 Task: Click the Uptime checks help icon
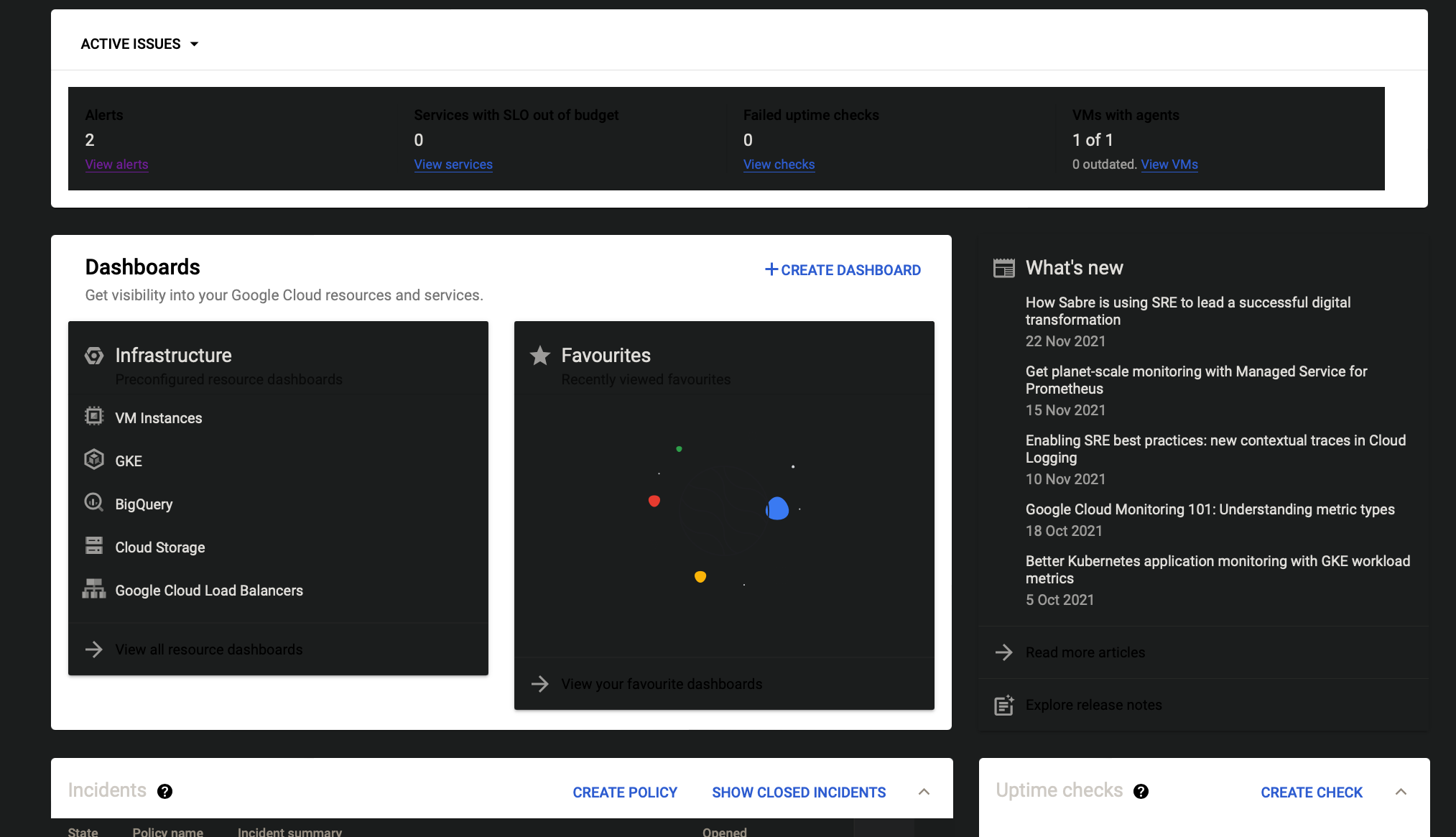point(1141,791)
